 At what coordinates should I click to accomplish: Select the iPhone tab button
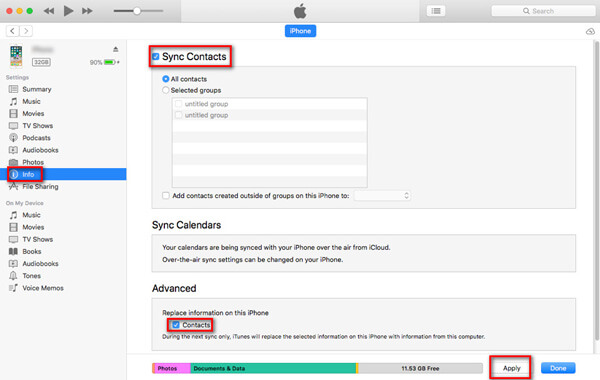300,31
